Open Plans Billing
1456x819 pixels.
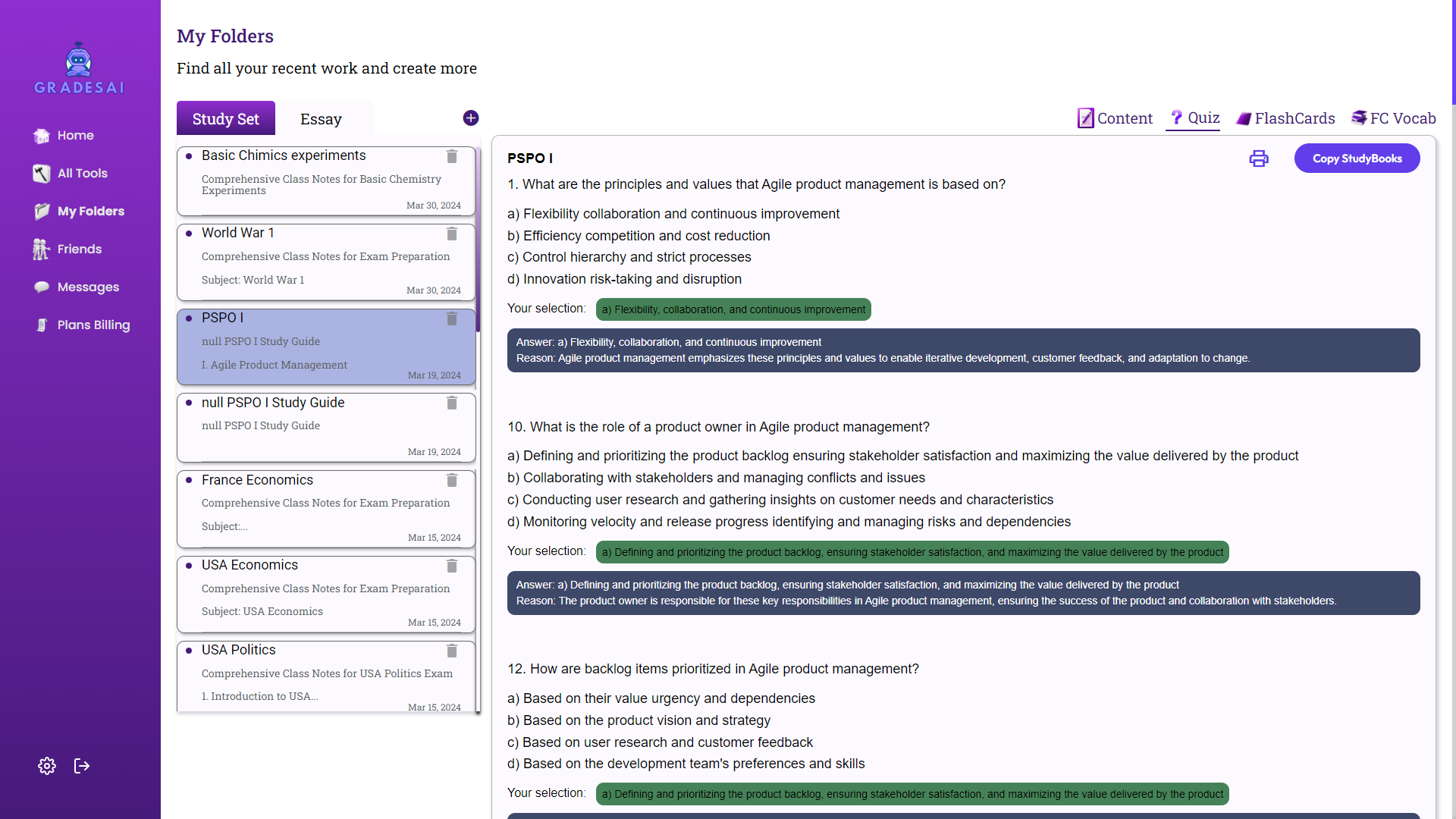[94, 325]
